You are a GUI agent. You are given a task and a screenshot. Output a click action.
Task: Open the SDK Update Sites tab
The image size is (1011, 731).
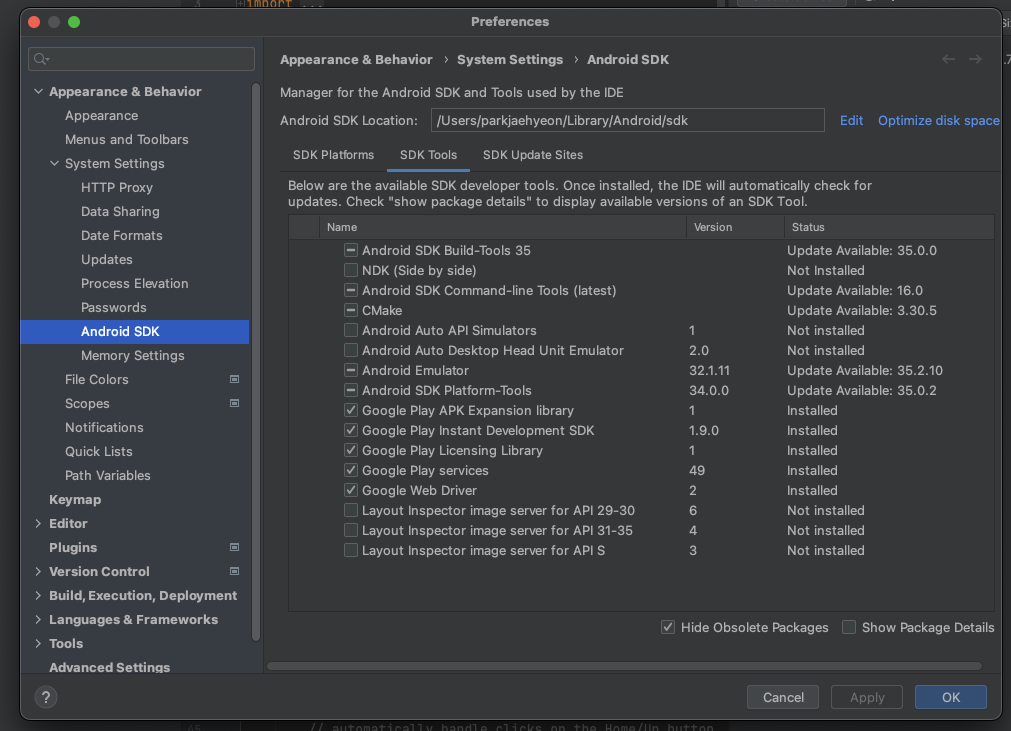pyautogui.click(x=532, y=155)
